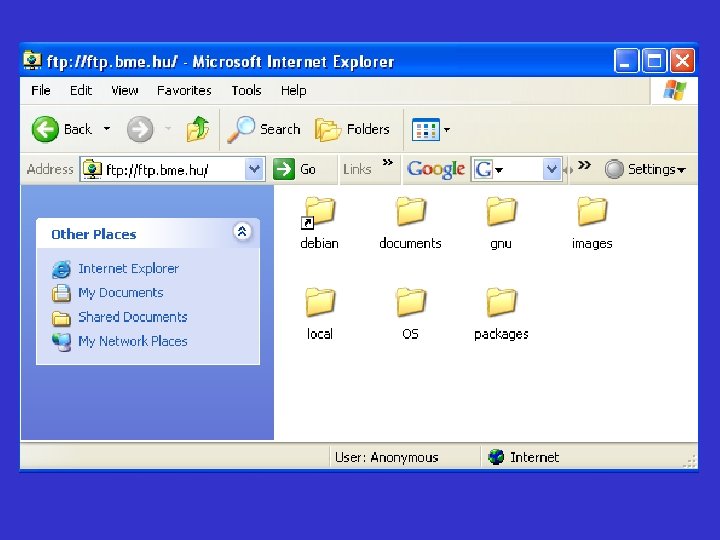Click the green Back arrow button

point(45,129)
